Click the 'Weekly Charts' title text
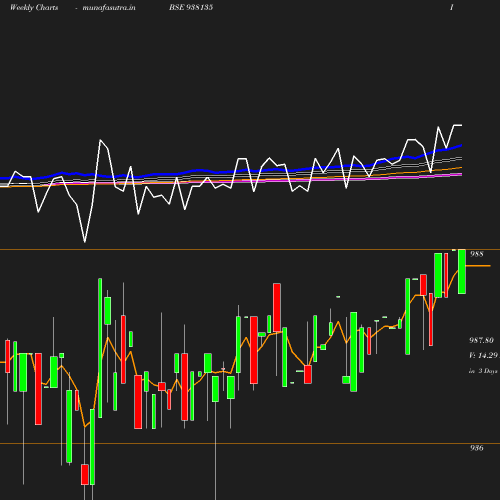The width and height of the screenshot is (500, 500). [x=34, y=7]
